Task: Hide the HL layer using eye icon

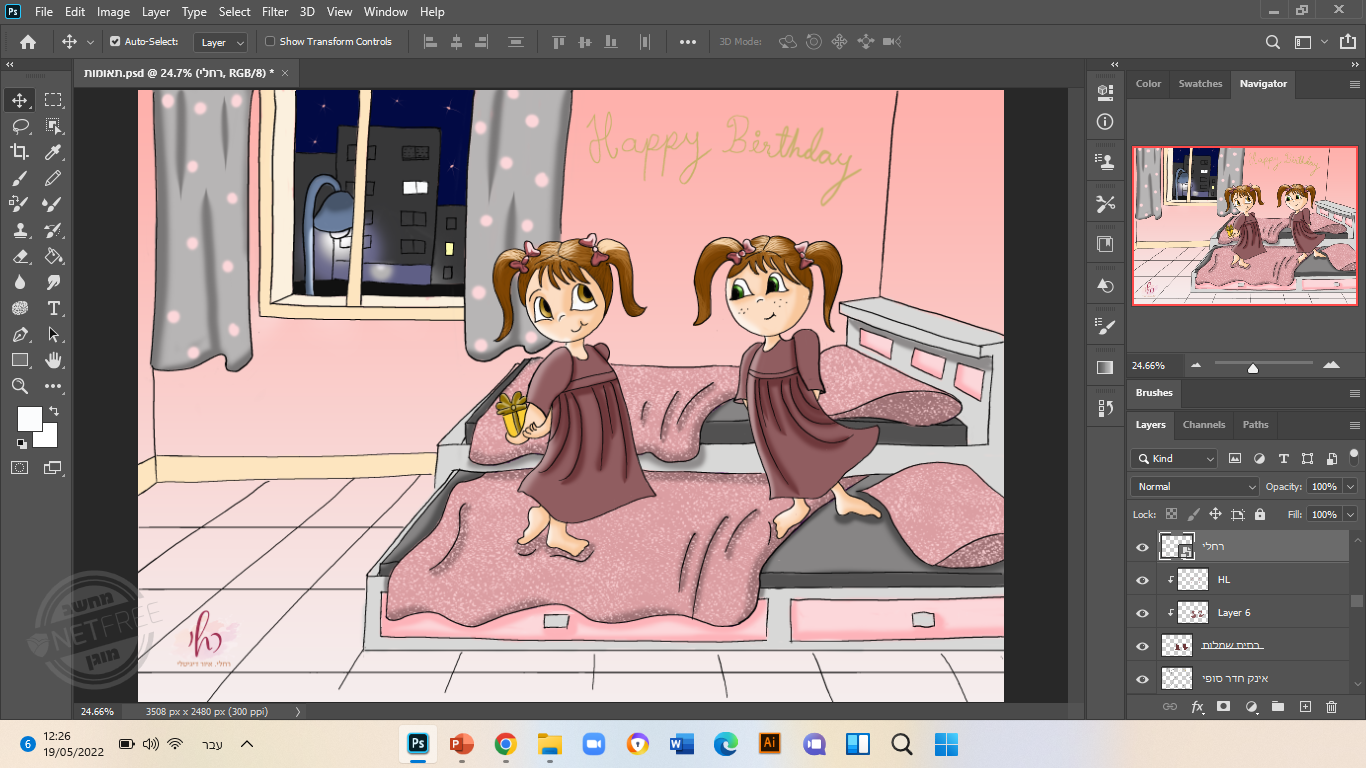Action: (1143, 580)
